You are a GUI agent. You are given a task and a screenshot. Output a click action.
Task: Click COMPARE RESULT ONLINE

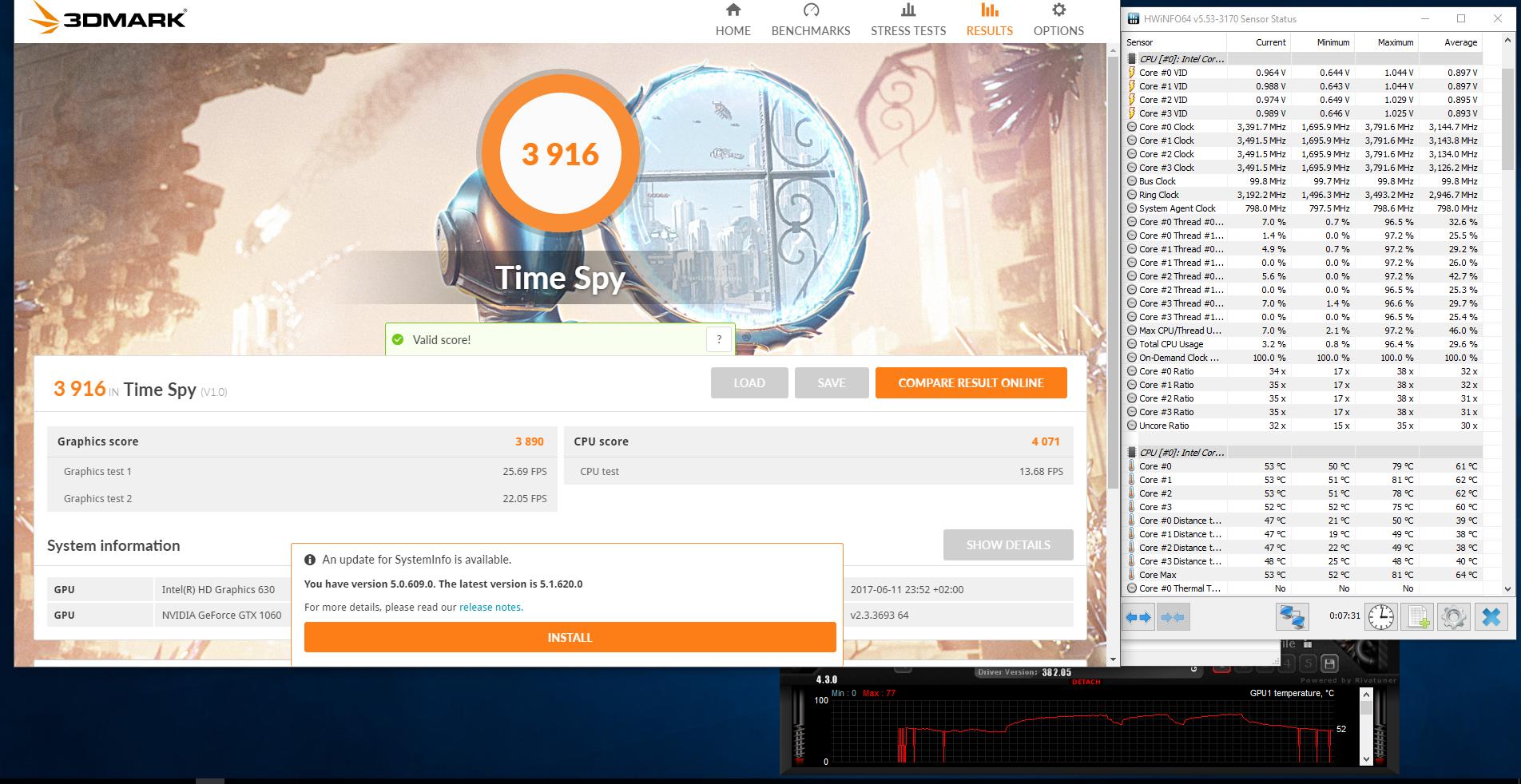(x=971, y=382)
